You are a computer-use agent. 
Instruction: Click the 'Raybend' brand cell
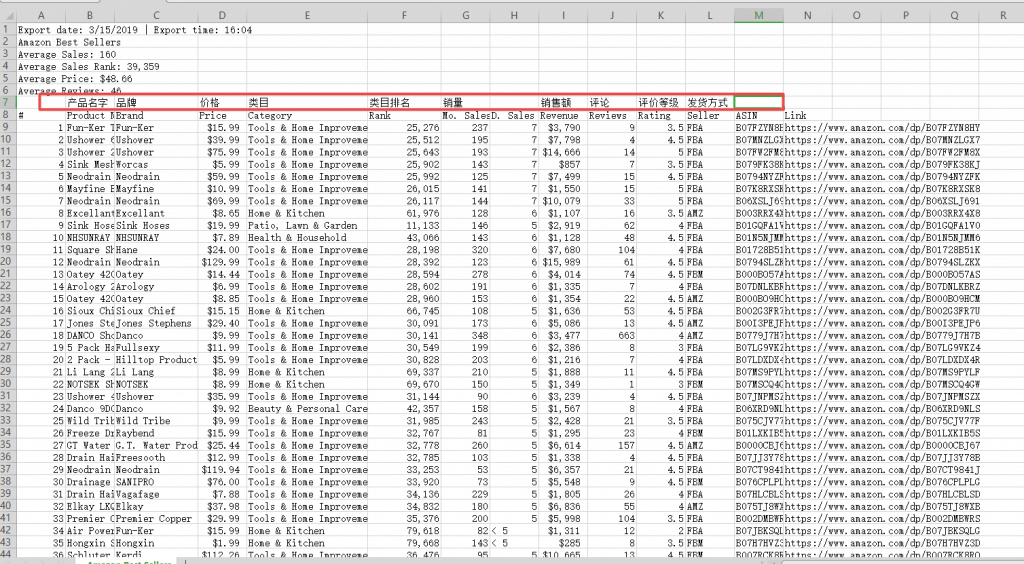point(157,433)
